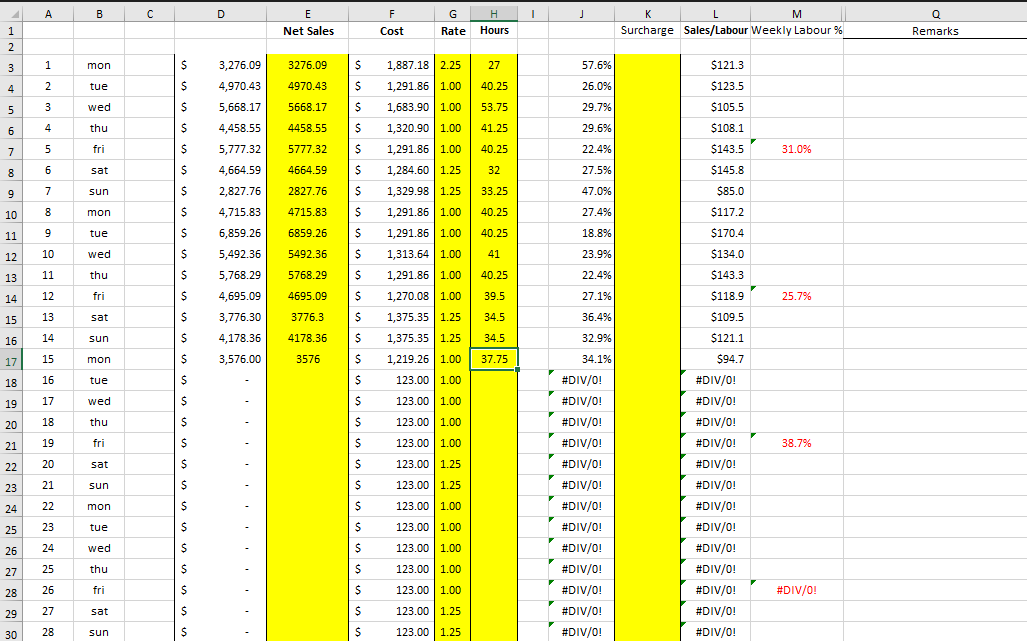The height and width of the screenshot is (641, 1027).
Task: Select the cost cell 1,219.26
Action: pos(392,359)
